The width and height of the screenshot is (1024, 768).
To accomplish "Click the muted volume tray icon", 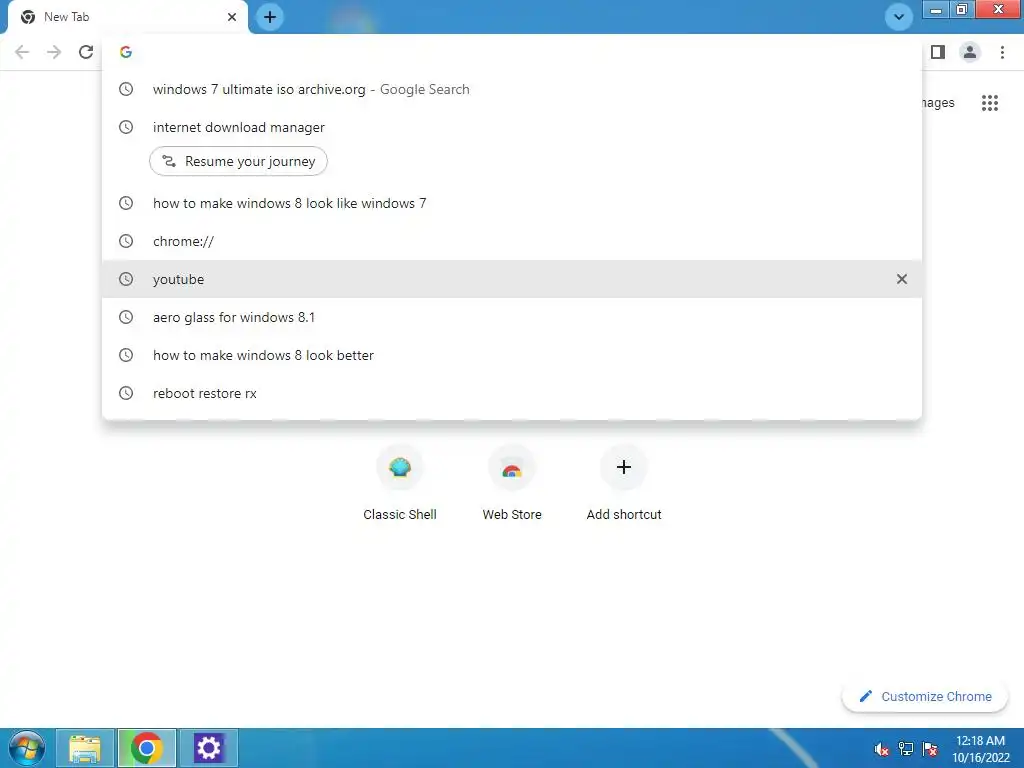I will 882,749.
